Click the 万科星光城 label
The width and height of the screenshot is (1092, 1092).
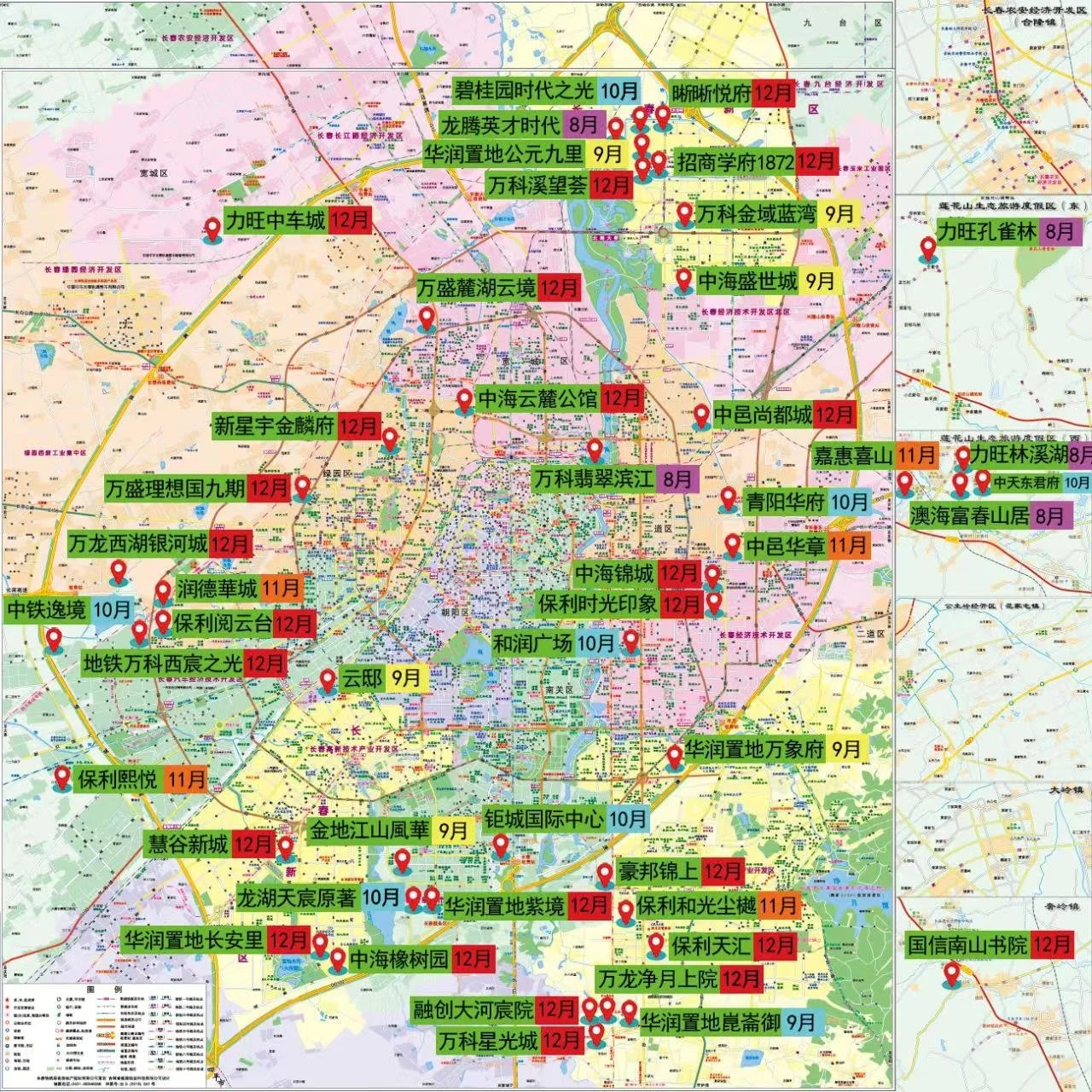[488, 1040]
